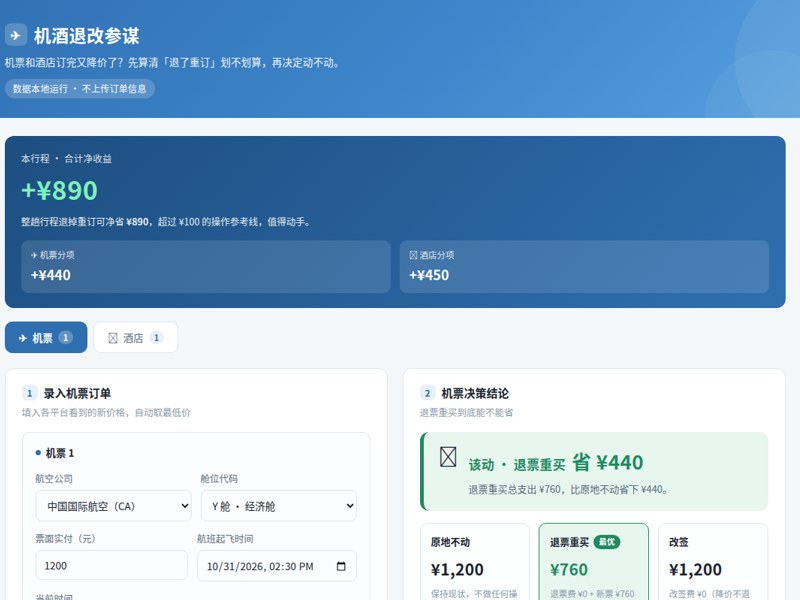The height and width of the screenshot is (600, 800).
Task: Click the 数据本地运行 privacy badge
Action: pos(80,89)
